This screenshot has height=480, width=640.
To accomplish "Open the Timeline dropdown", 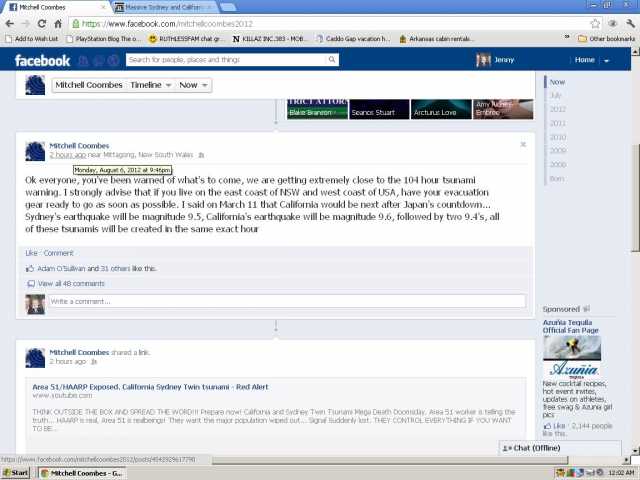I will coord(151,85).
